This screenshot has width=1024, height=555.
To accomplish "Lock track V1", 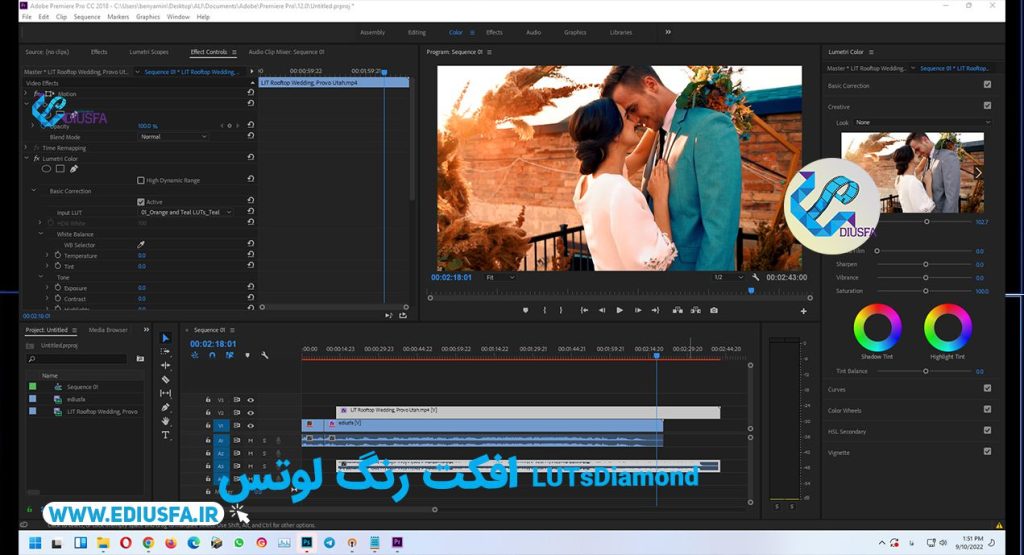I will click(x=208, y=426).
